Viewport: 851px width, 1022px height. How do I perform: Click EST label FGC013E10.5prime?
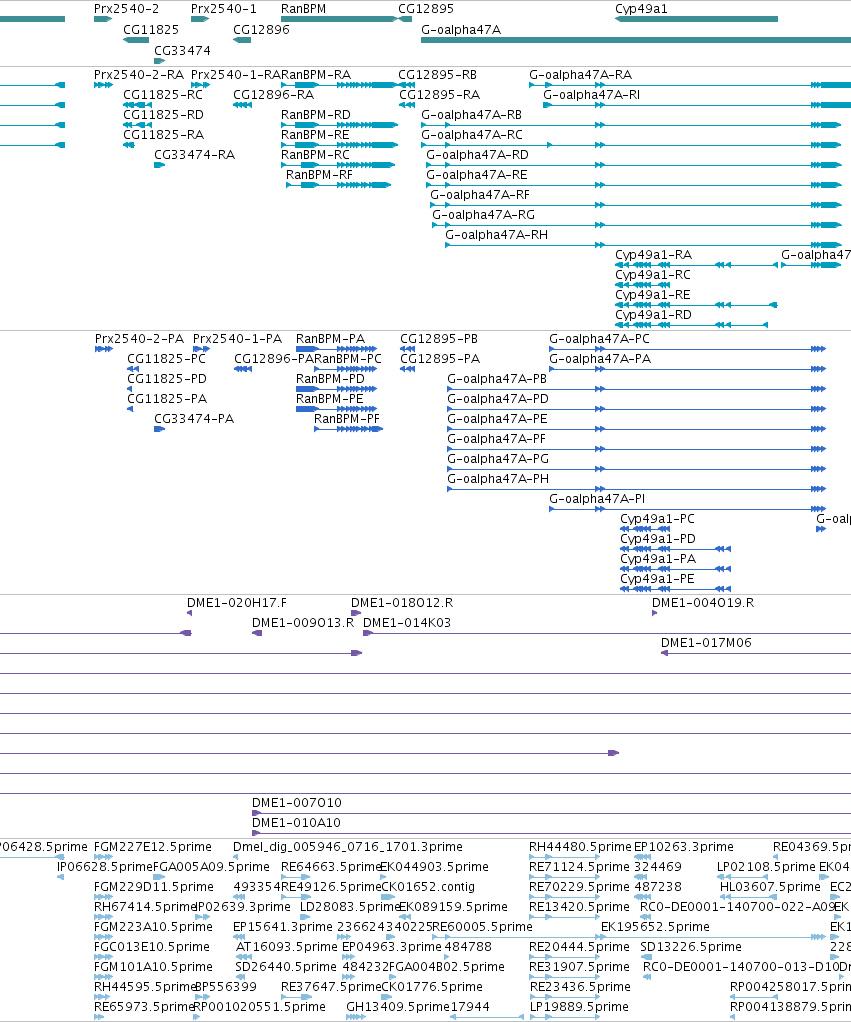click(x=152, y=947)
